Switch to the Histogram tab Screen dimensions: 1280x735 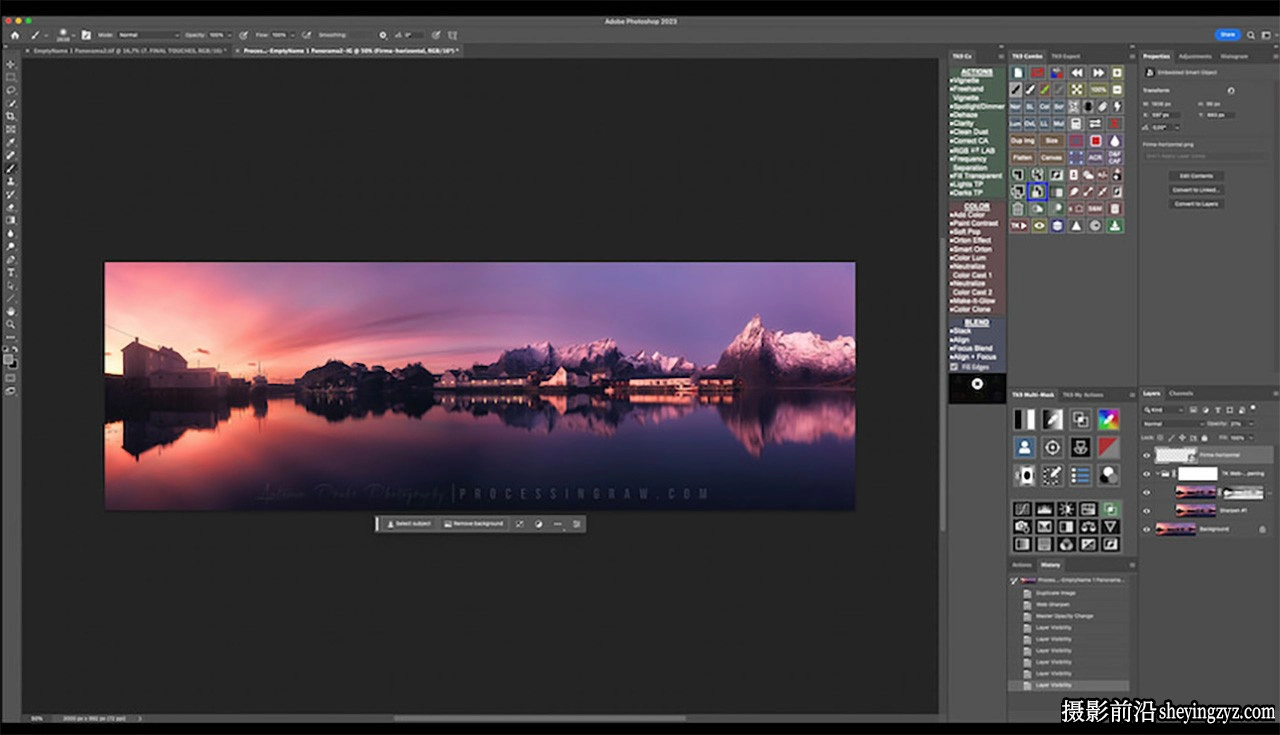(x=1234, y=56)
